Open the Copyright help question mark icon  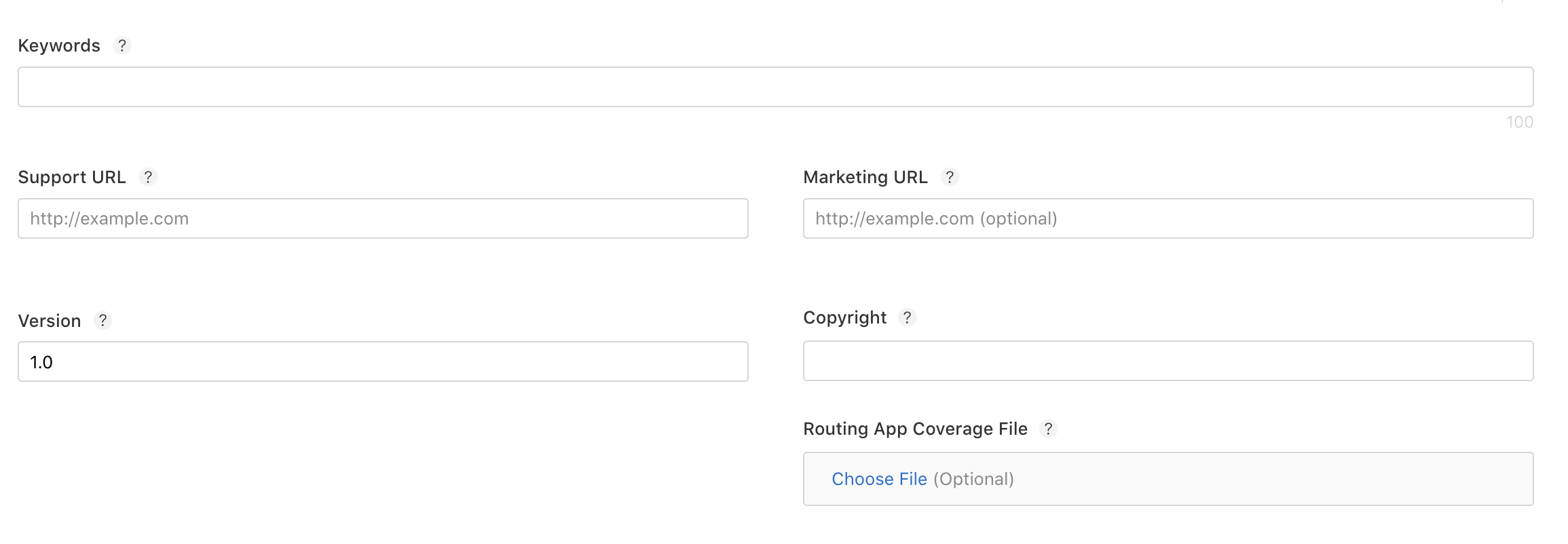coord(907,317)
